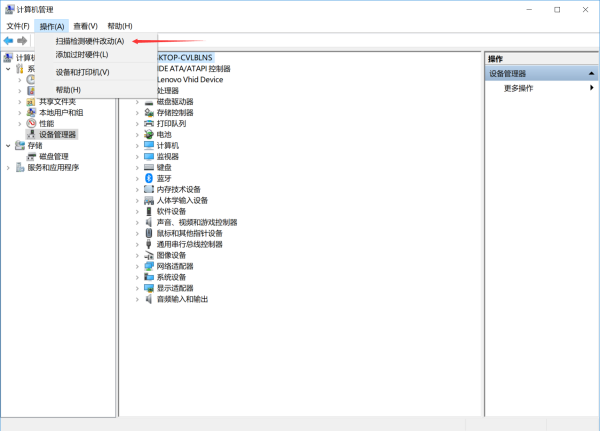
Task: Select the IDE ATA/ATAPI 控制器 row
Action: coord(194,69)
